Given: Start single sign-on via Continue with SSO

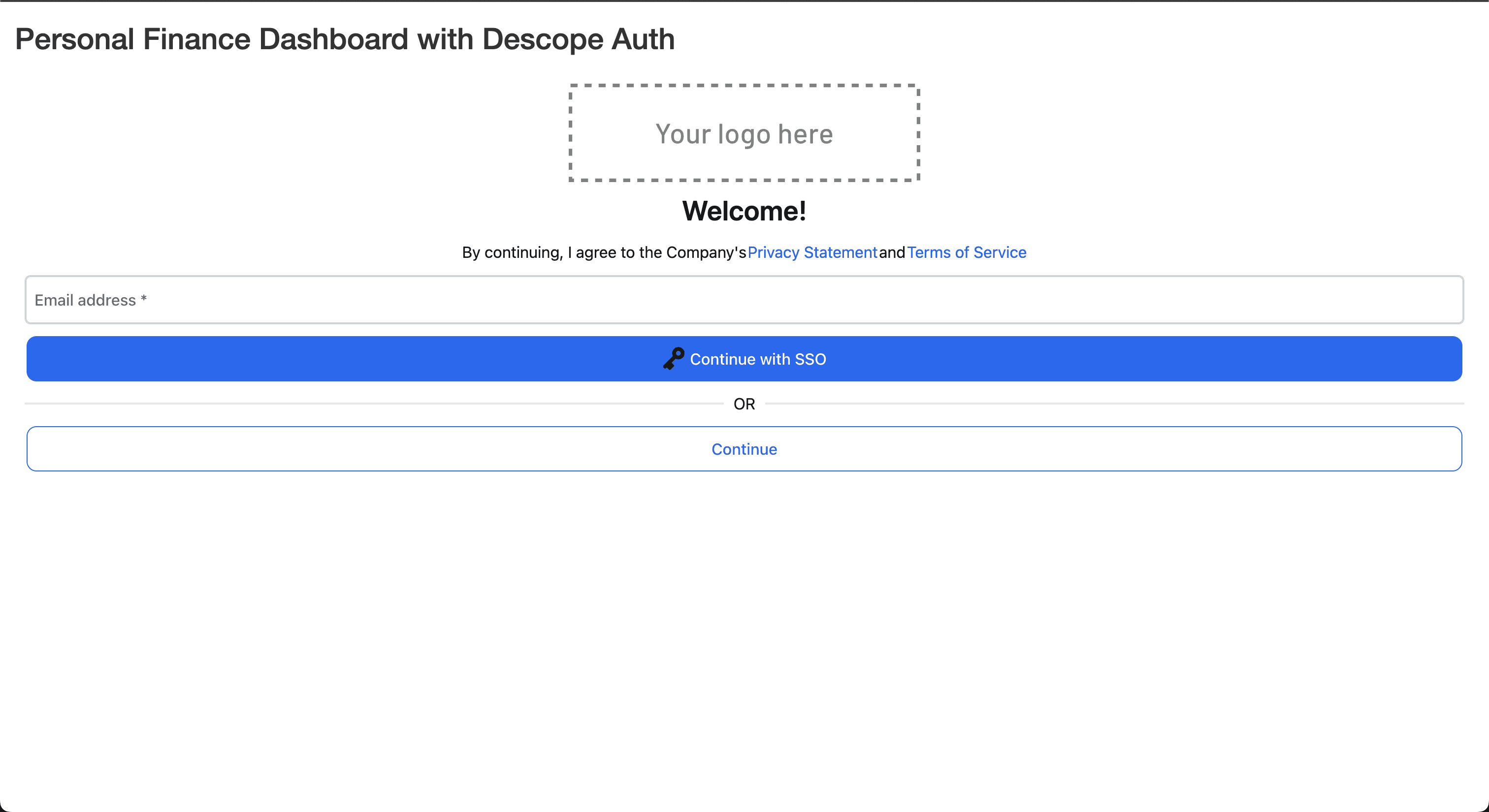Looking at the screenshot, I should [x=744, y=358].
